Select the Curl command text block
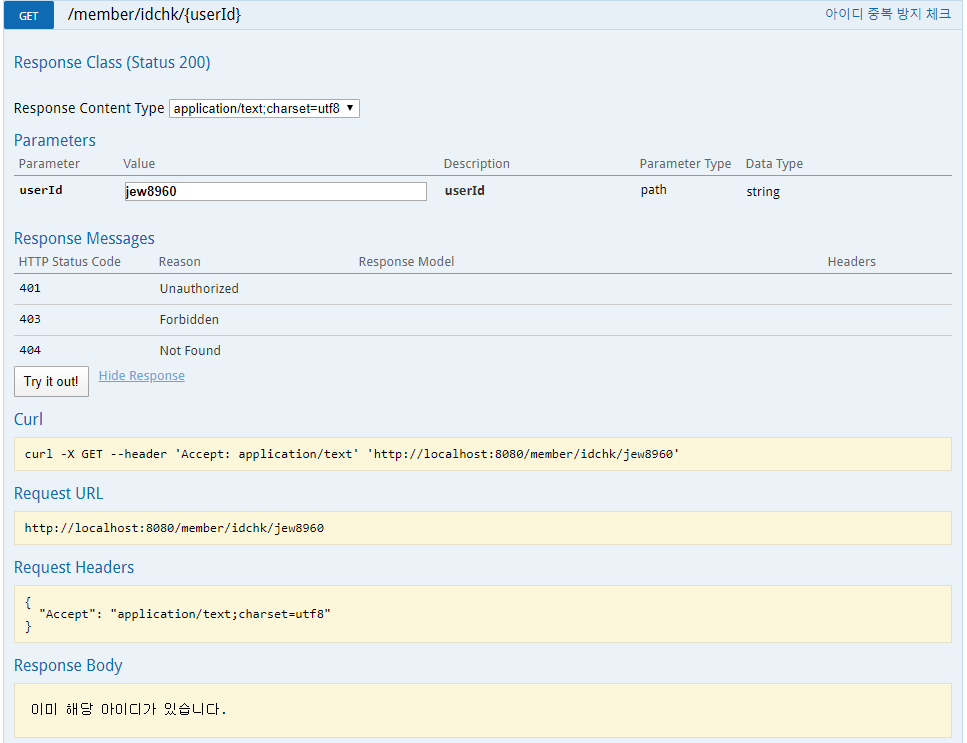 482,454
